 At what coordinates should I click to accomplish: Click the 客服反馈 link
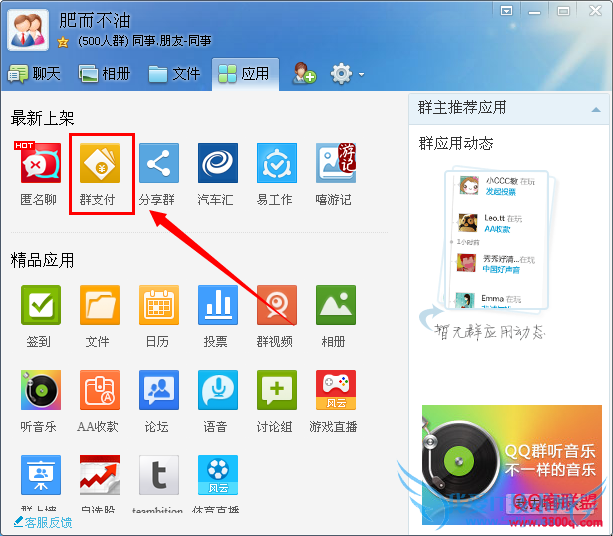click(x=43, y=522)
